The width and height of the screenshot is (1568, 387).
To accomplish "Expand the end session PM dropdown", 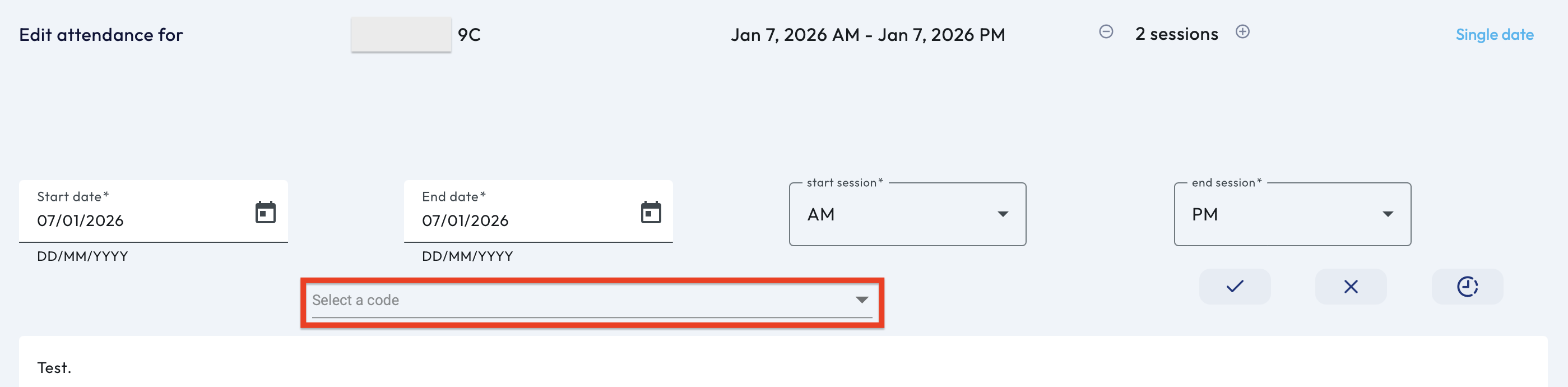I will [x=1387, y=214].
